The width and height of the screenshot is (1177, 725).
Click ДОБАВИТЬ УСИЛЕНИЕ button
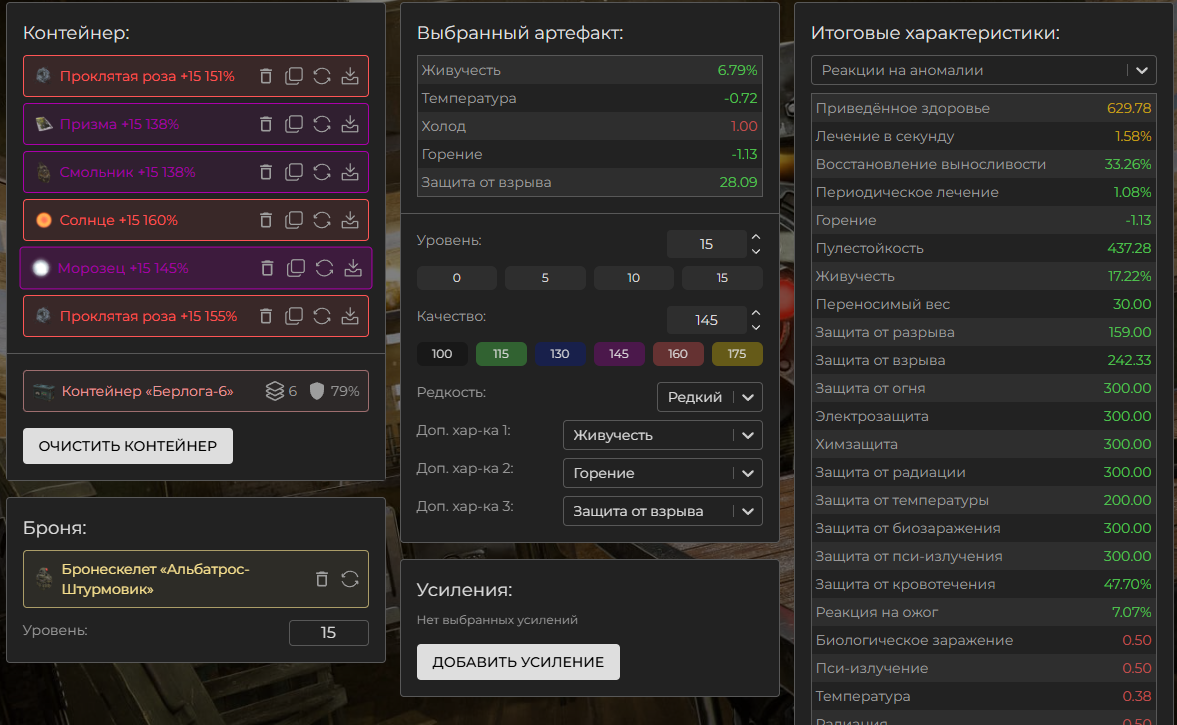518,662
